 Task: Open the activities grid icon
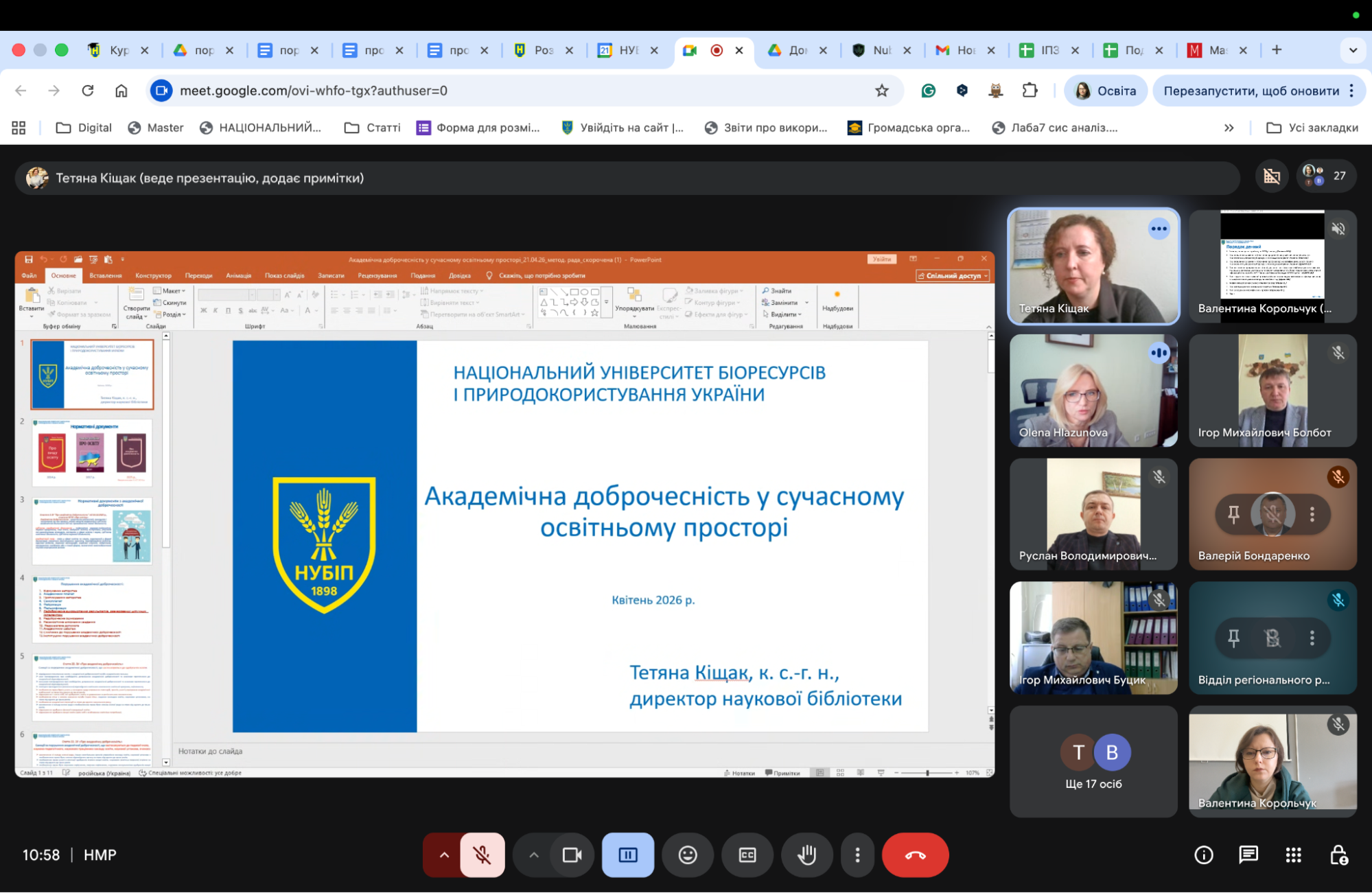click(x=1293, y=855)
